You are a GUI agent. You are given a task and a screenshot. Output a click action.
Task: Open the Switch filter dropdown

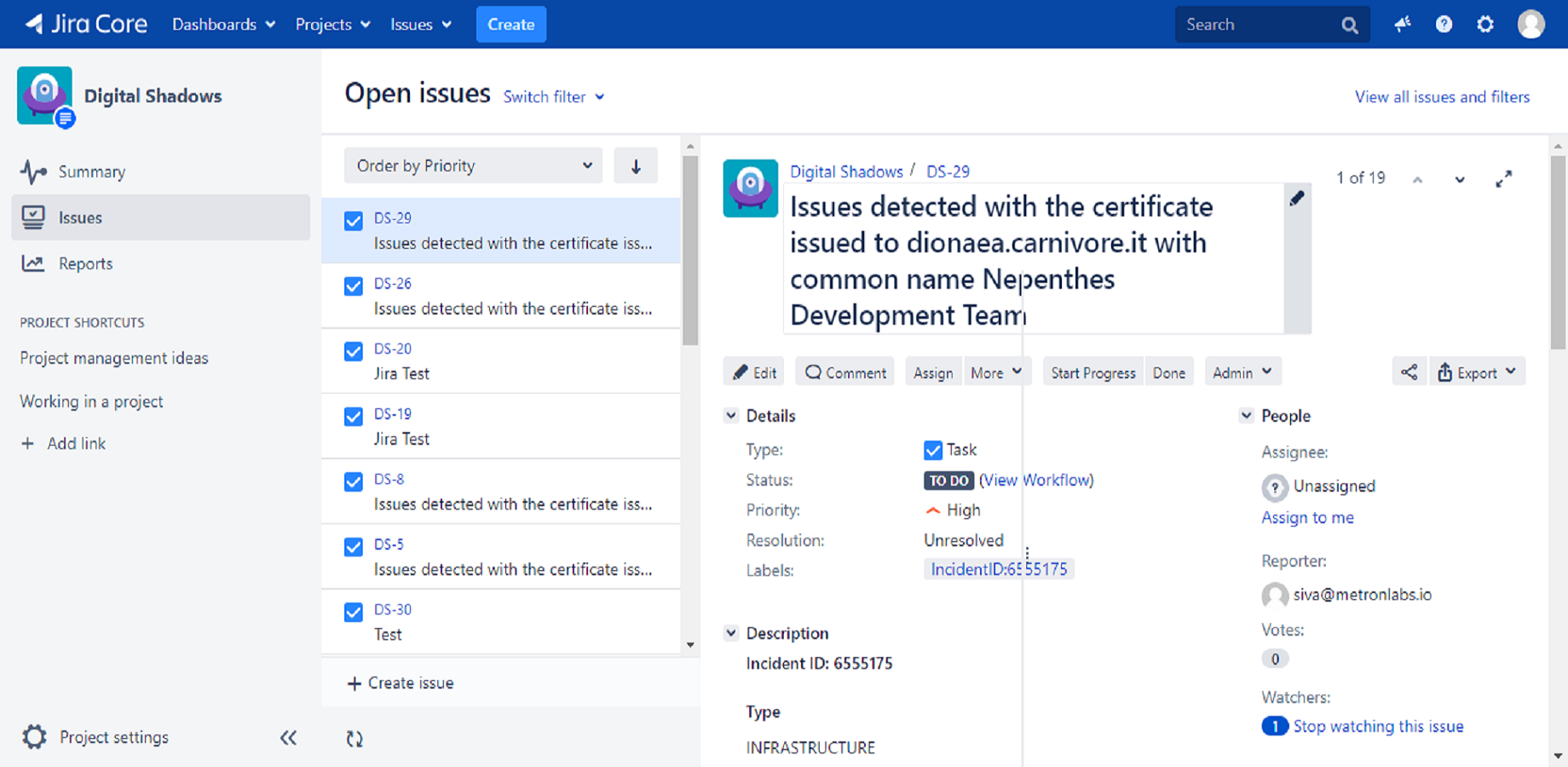coord(554,97)
